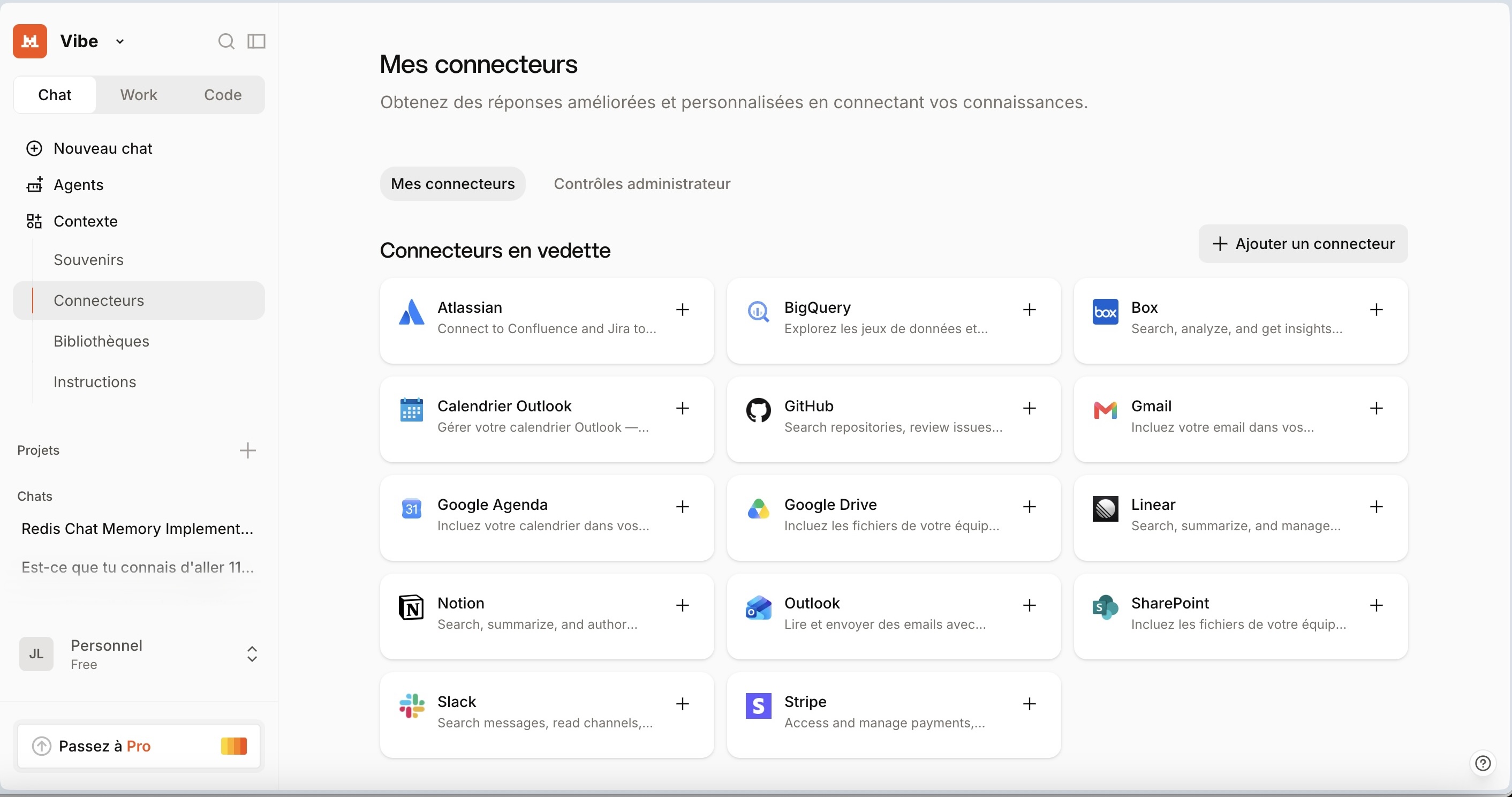Select Connecteurs in the sidebar
1512x797 pixels.
(139, 300)
